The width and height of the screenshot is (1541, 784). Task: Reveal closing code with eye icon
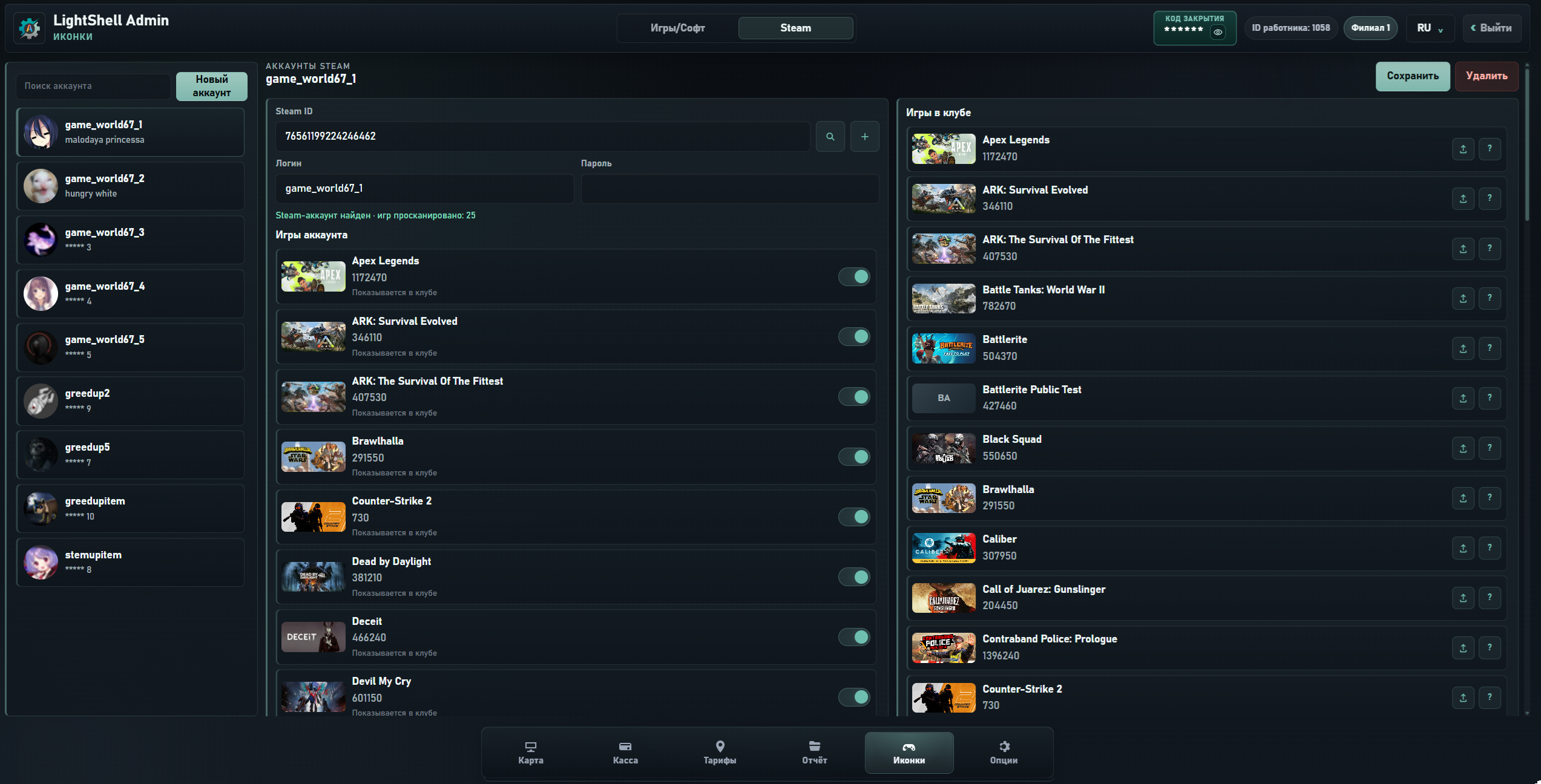click(x=1218, y=32)
